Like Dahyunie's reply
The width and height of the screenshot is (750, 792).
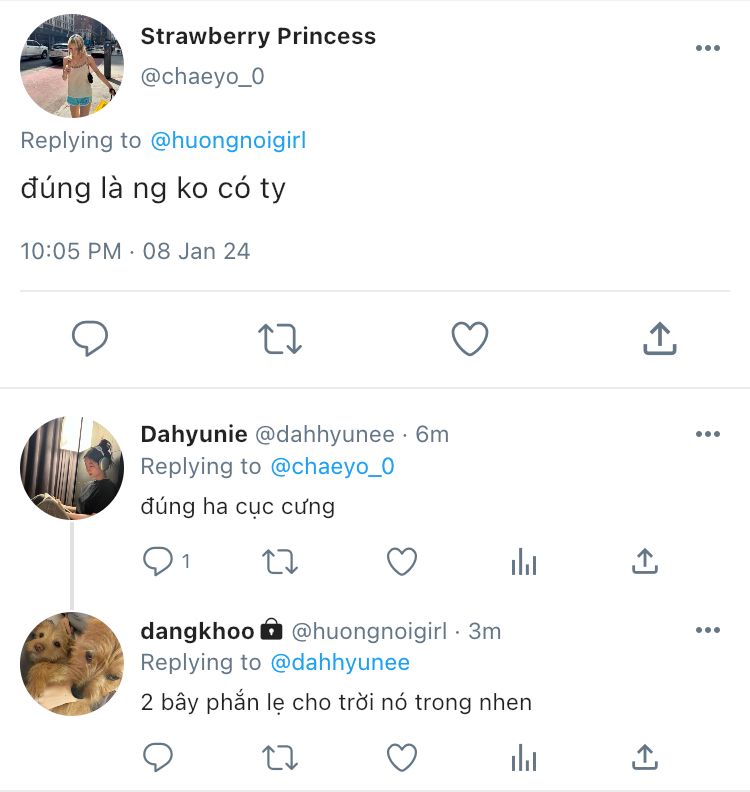click(x=402, y=562)
